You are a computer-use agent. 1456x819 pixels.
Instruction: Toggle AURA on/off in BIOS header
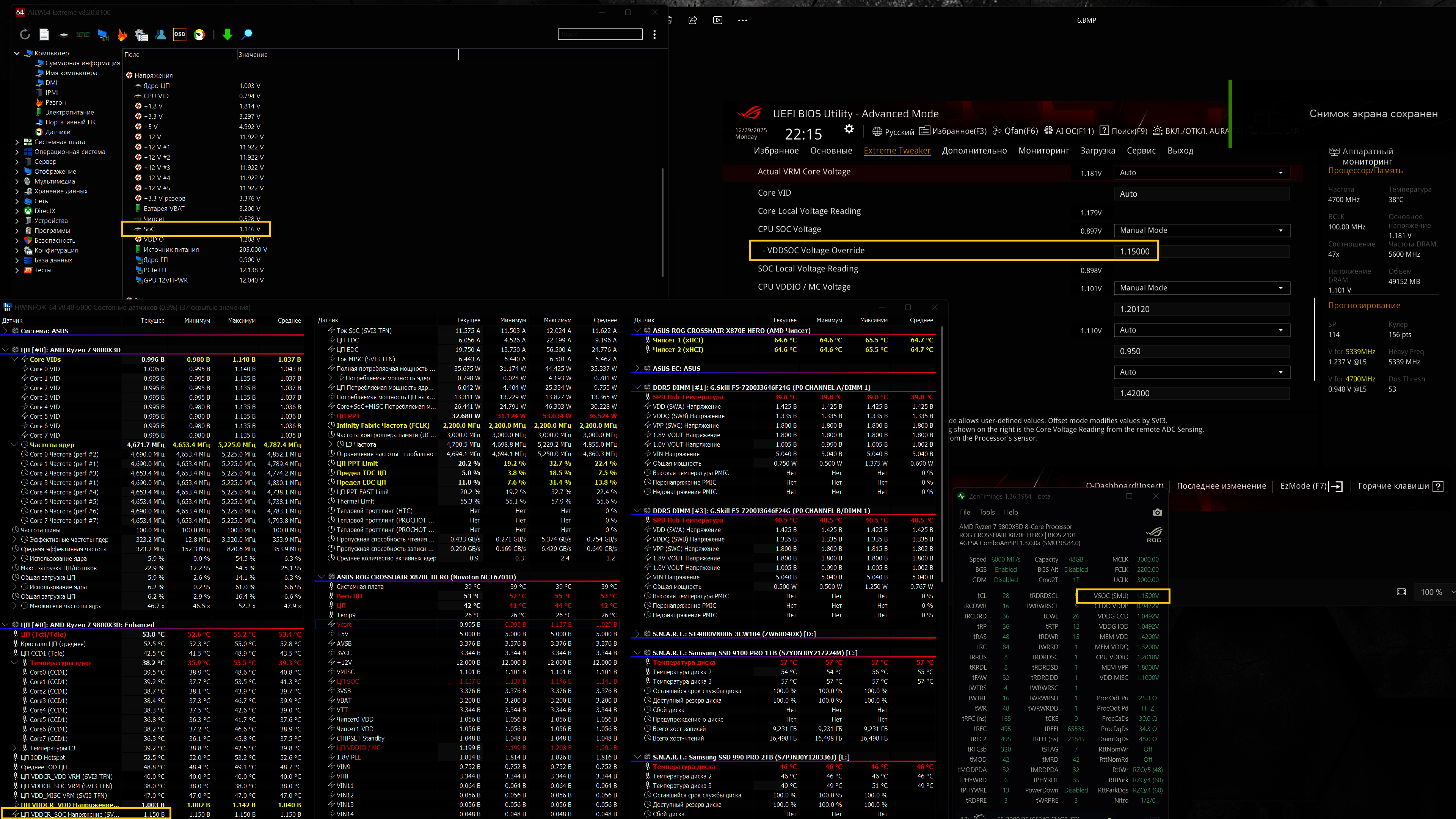point(1191,131)
